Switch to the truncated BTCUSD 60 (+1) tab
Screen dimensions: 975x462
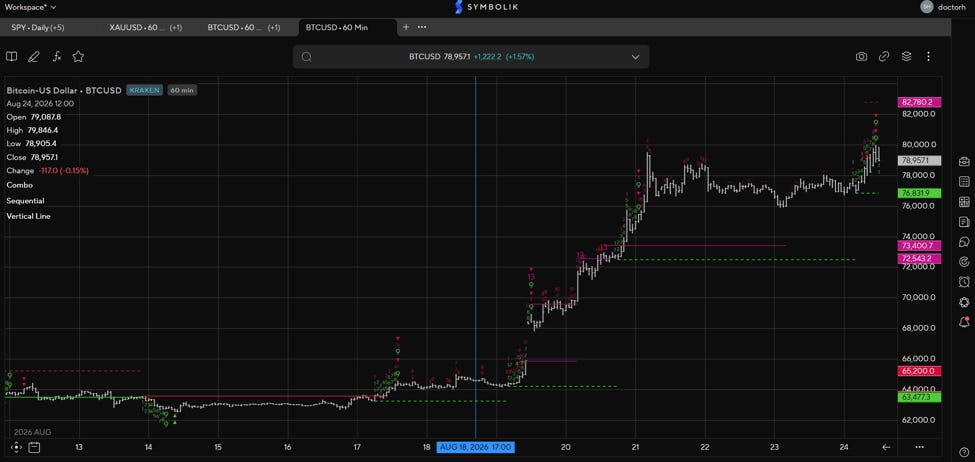244,27
